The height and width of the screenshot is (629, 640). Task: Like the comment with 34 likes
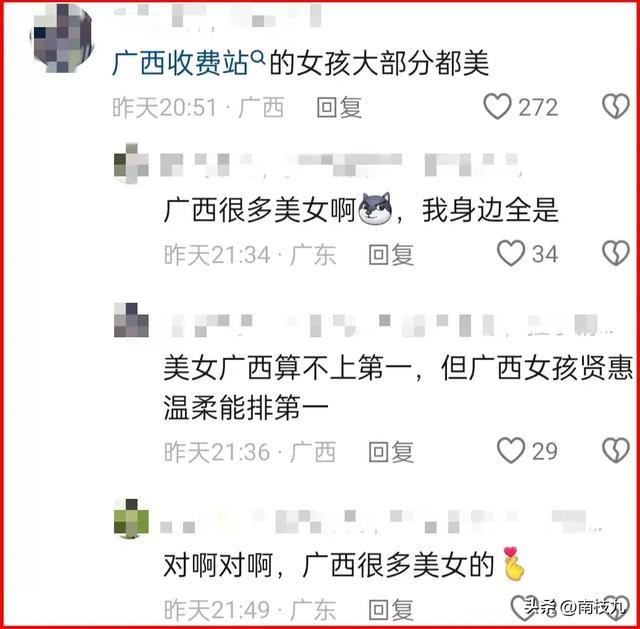511,253
